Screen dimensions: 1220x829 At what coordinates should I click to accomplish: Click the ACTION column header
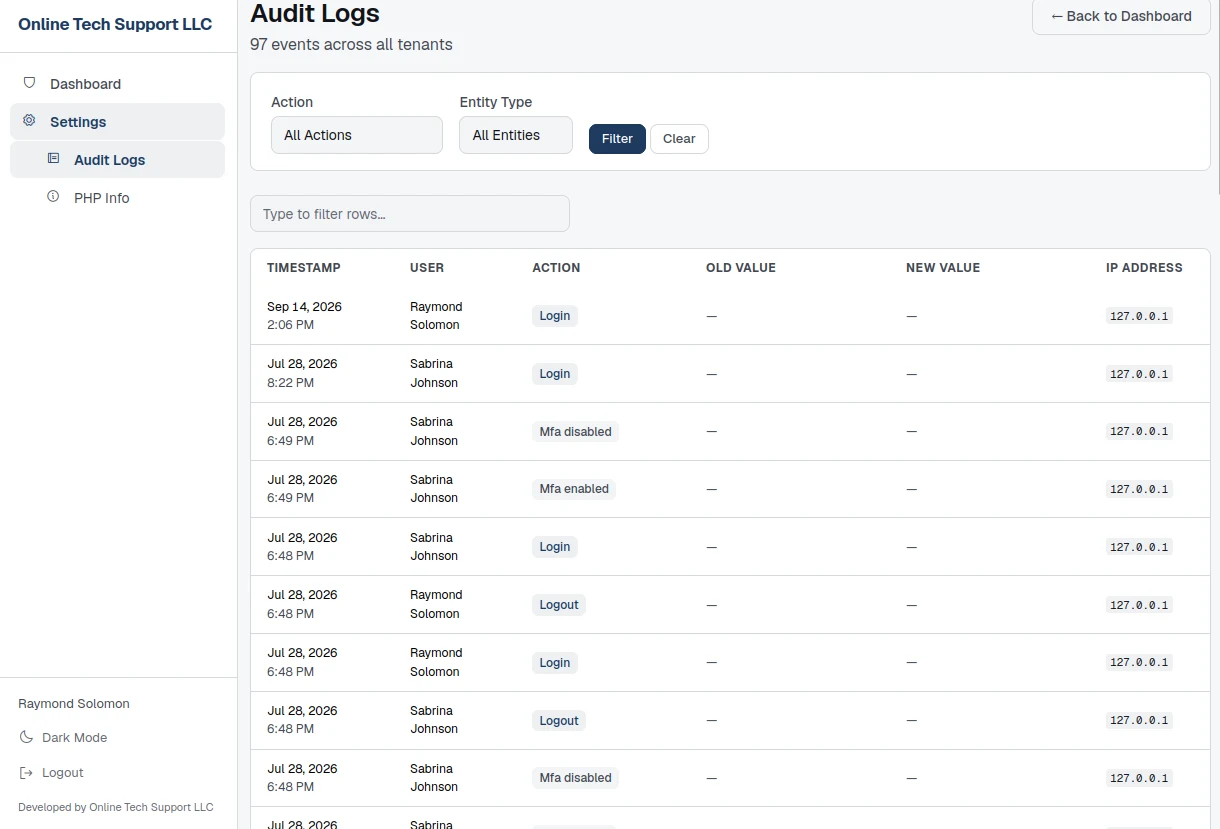556,268
